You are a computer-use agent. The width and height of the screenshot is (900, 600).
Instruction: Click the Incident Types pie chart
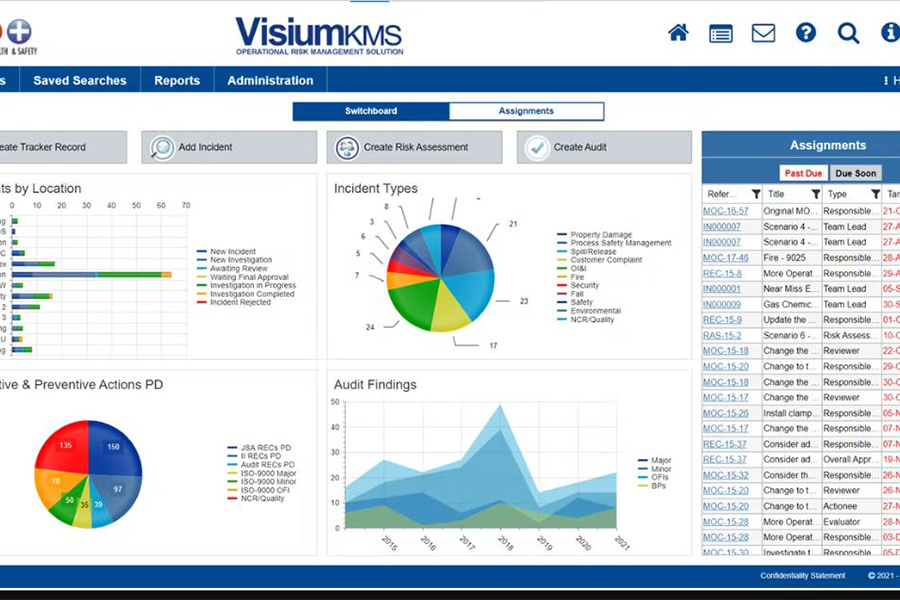(440, 278)
